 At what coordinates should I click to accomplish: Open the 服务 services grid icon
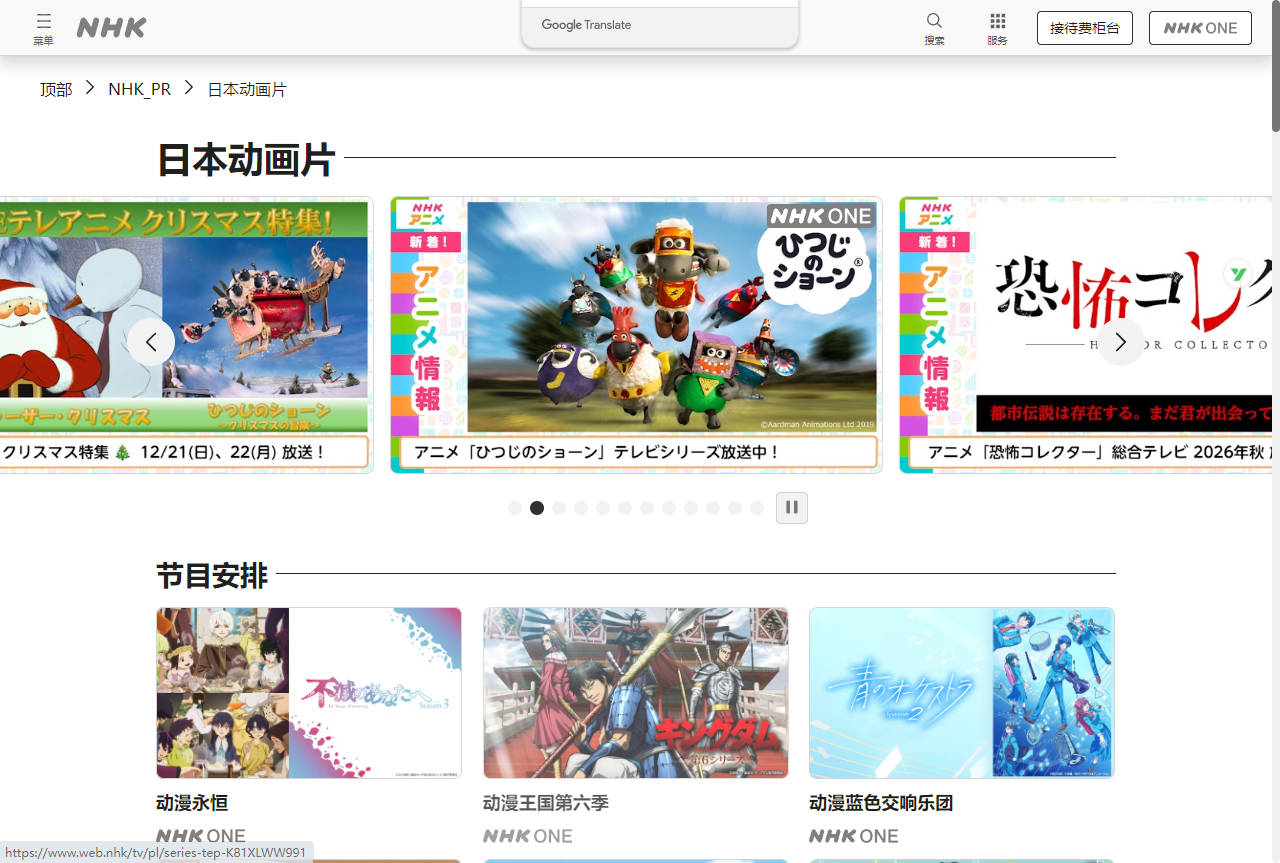pos(997,27)
